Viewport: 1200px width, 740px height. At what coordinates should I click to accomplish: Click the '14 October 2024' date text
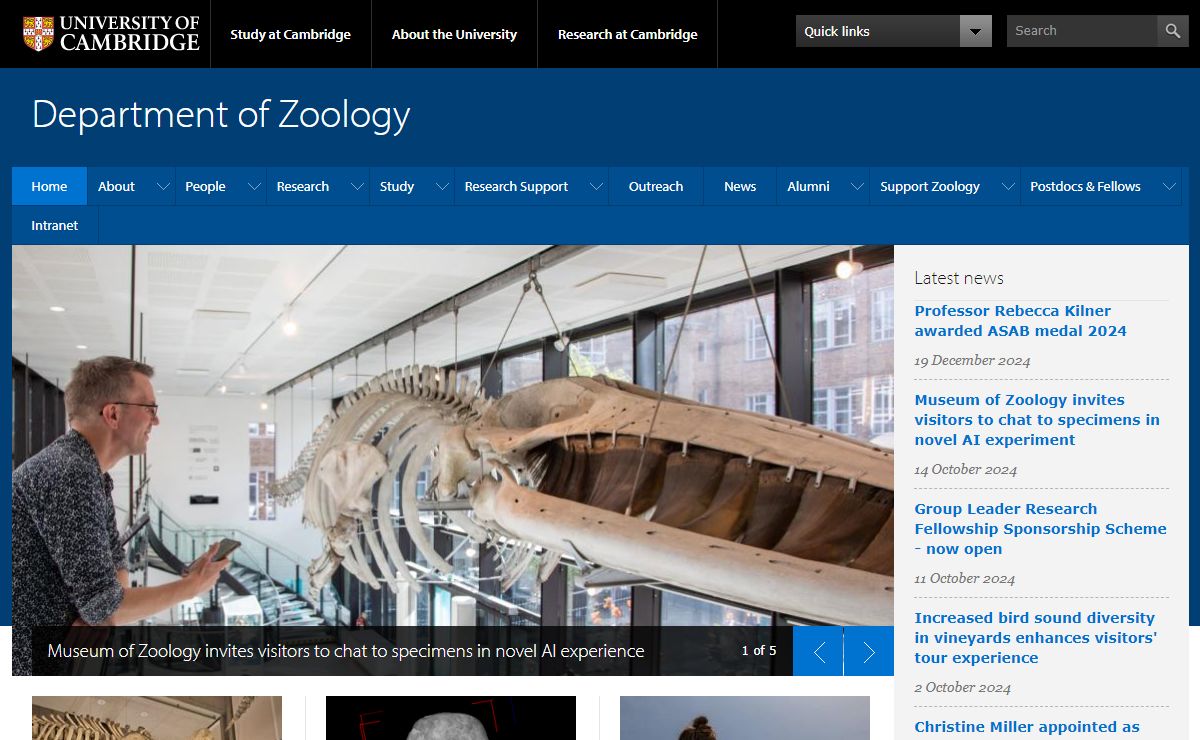pyautogui.click(x=966, y=470)
